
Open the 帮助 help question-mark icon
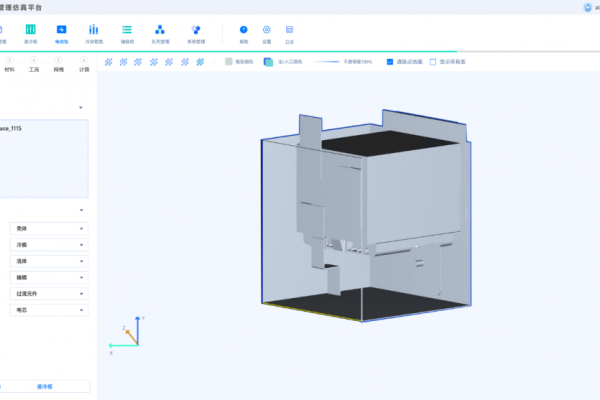(243, 31)
